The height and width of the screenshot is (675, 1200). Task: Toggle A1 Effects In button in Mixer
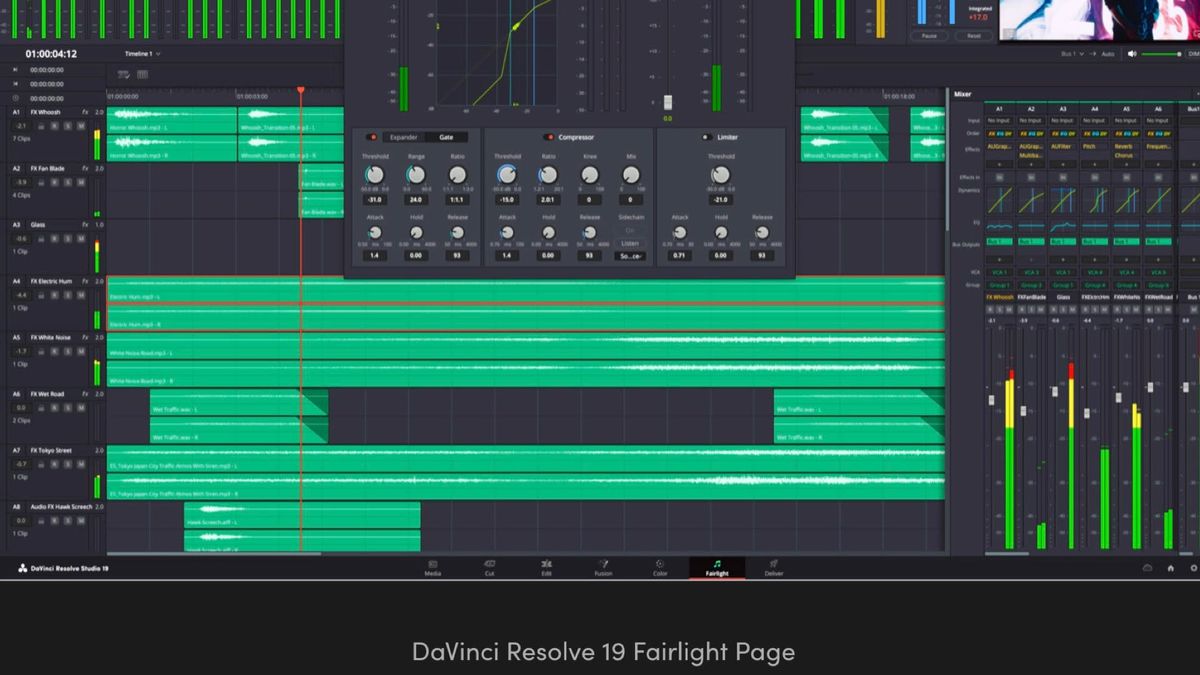click(999, 177)
